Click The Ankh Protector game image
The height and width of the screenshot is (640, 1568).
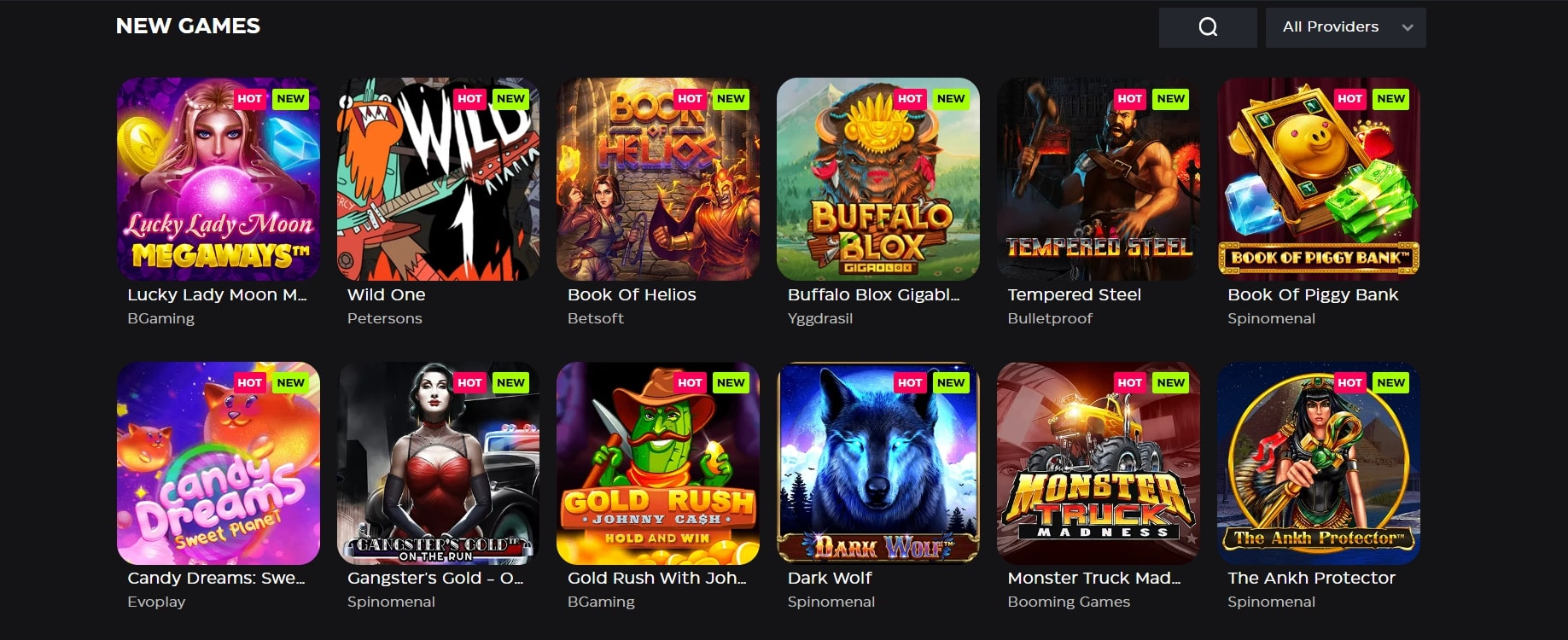click(1319, 463)
